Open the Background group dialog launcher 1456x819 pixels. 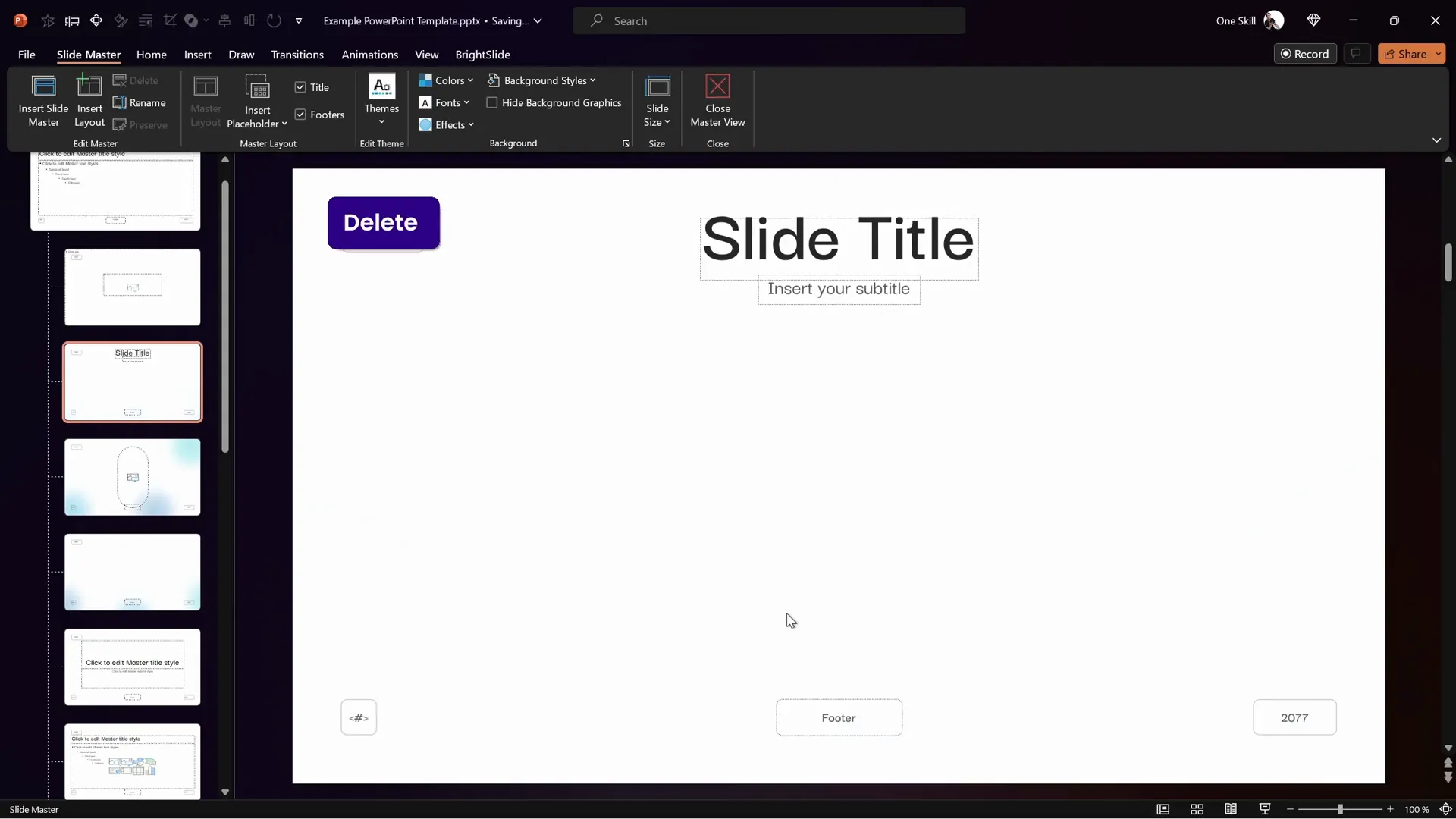pyautogui.click(x=626, y=143)
